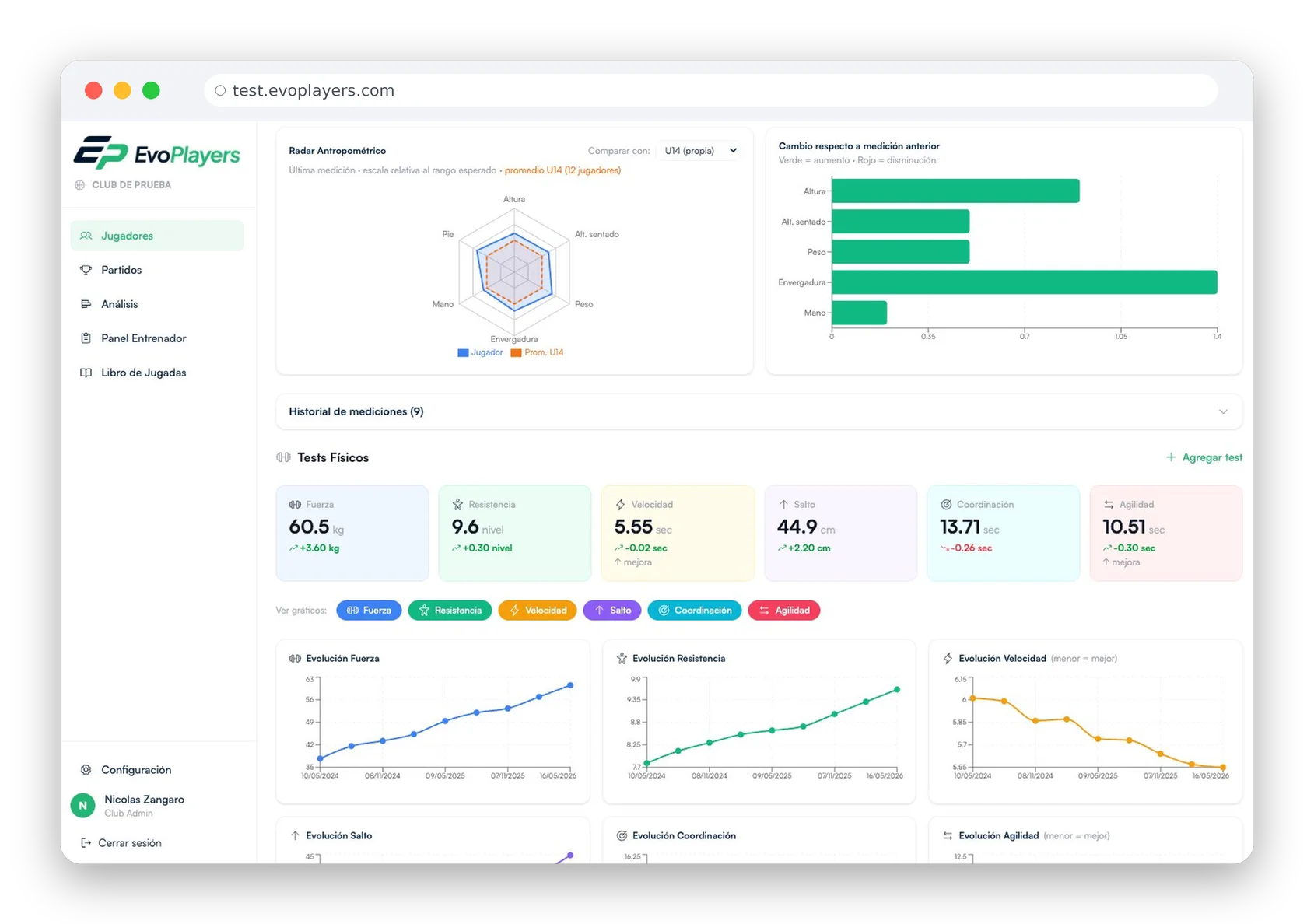Screen dimensions: 1314x924
Task: Click the Partidos trophy icon
Action: tap(86, 270)
